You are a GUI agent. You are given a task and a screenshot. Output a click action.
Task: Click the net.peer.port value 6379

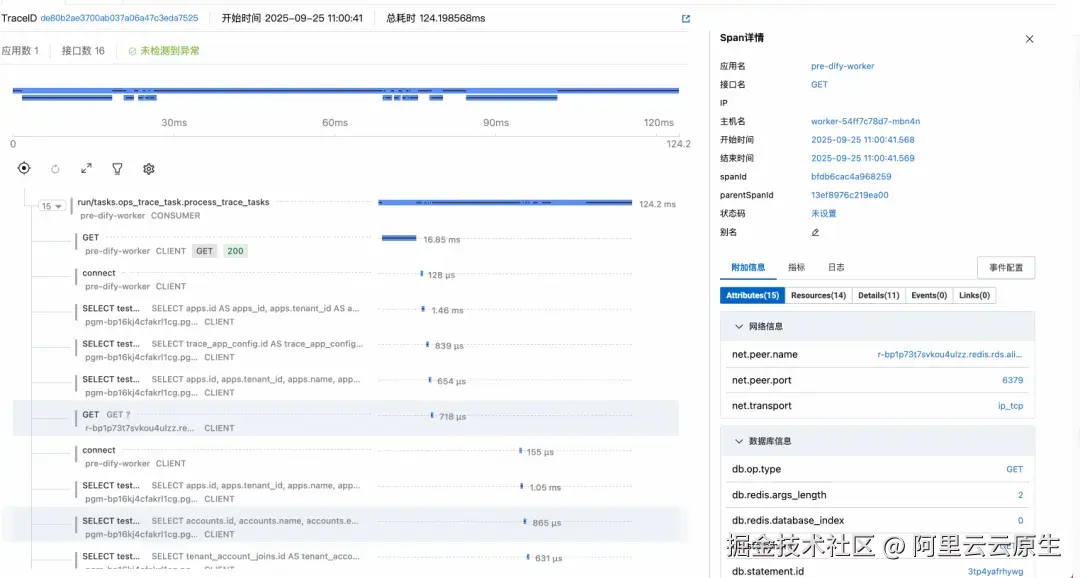click(x=1012, y=380)
